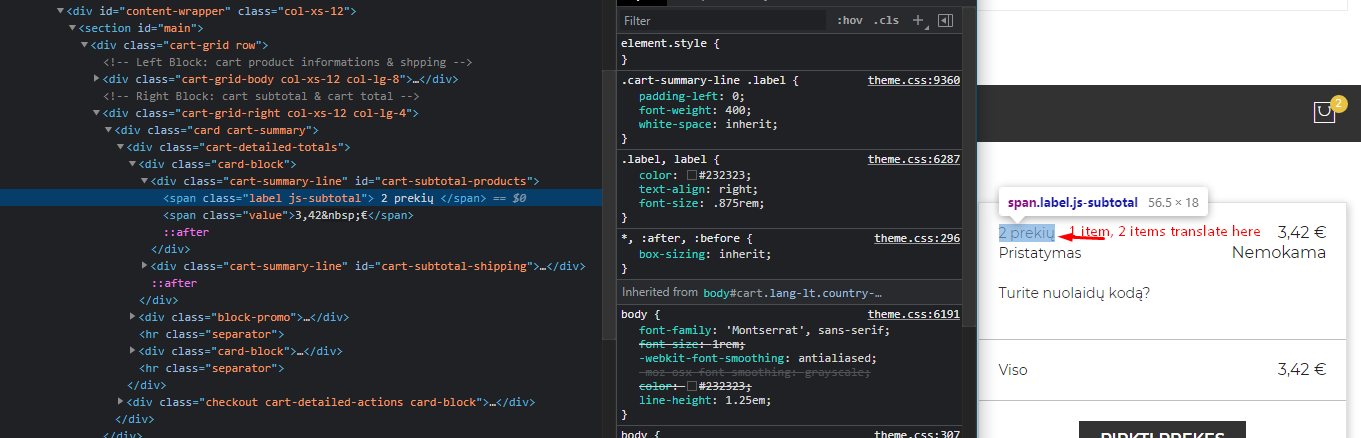Click the Filter styles input field
1361x438 pixels.
[x=720, y=20]
